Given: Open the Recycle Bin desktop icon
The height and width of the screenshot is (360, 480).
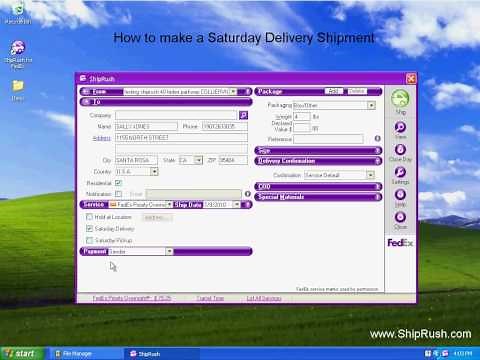Looking at the screenshot, I should click(x=18, y=14).
